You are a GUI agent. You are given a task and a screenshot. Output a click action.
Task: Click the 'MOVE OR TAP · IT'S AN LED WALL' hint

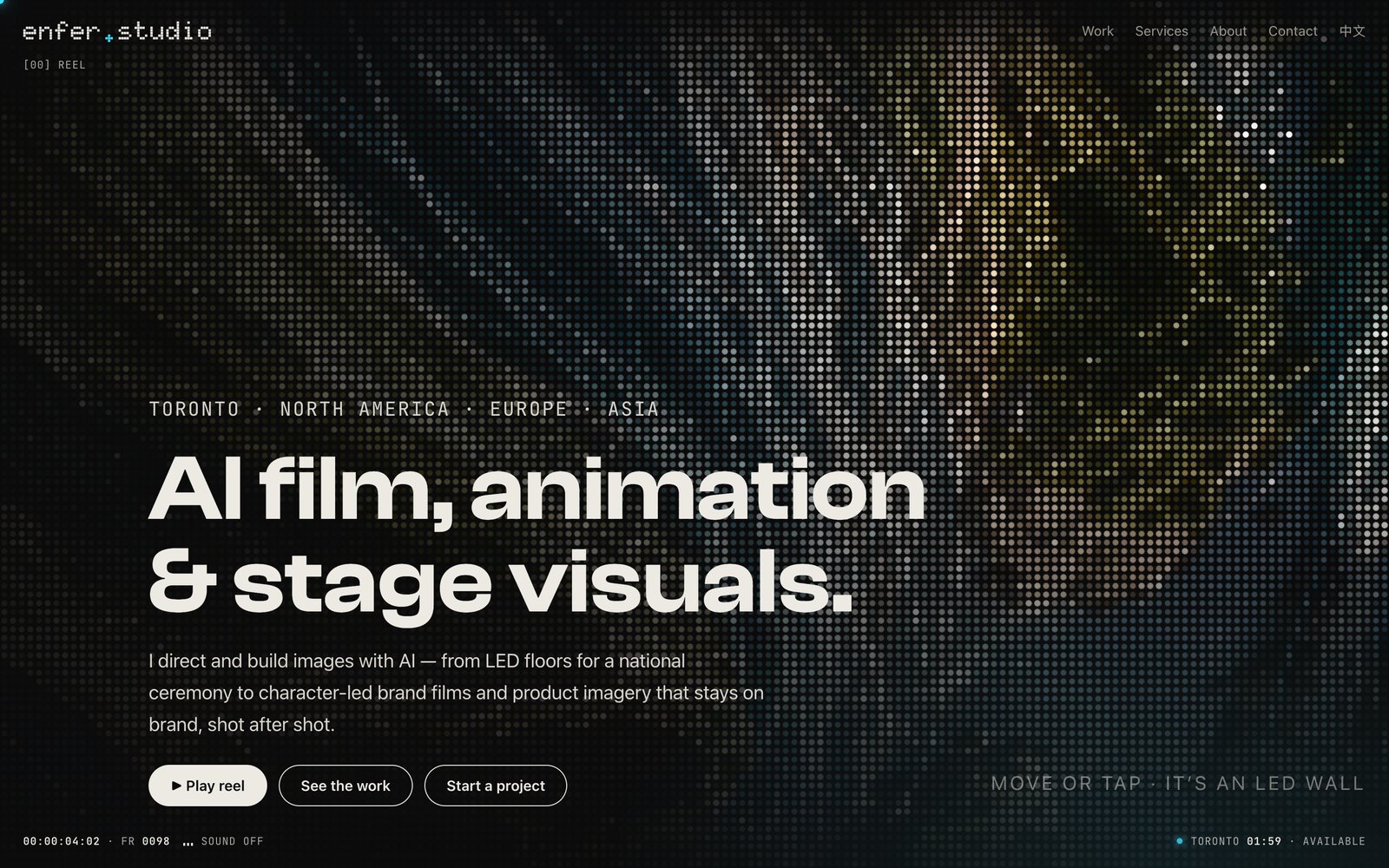pos(1177,784)
